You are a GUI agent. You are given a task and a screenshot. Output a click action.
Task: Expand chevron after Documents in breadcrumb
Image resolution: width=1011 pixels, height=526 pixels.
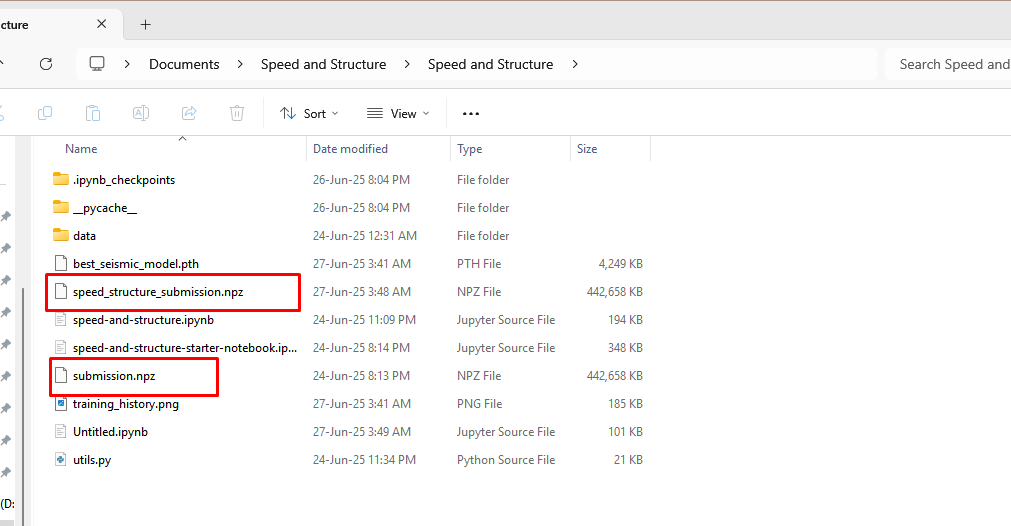[240, 64]
